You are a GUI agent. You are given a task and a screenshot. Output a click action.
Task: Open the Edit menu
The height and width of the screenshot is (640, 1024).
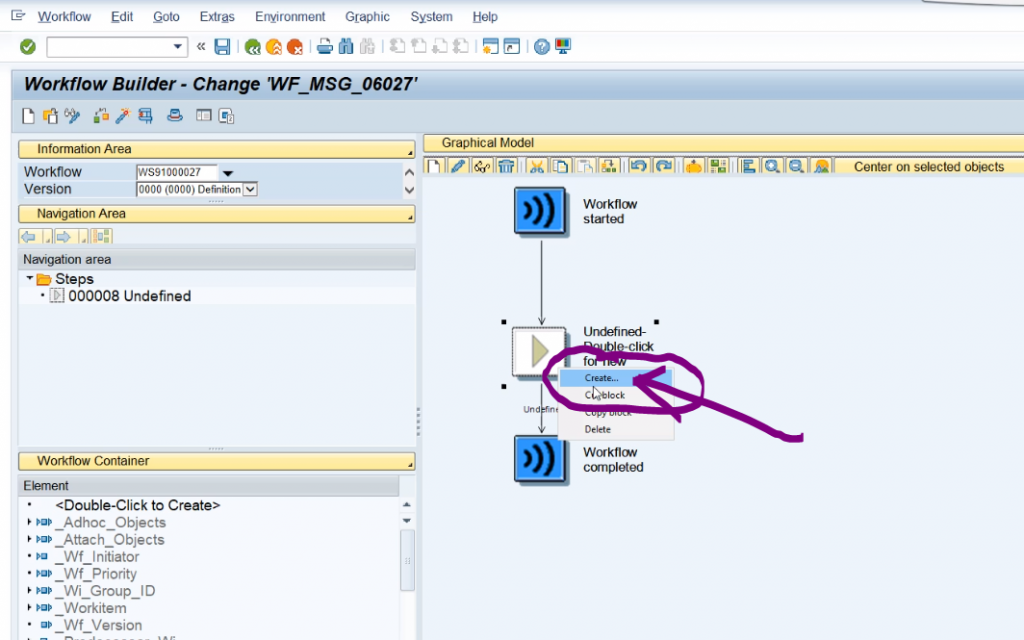click(x=121, y=17)
